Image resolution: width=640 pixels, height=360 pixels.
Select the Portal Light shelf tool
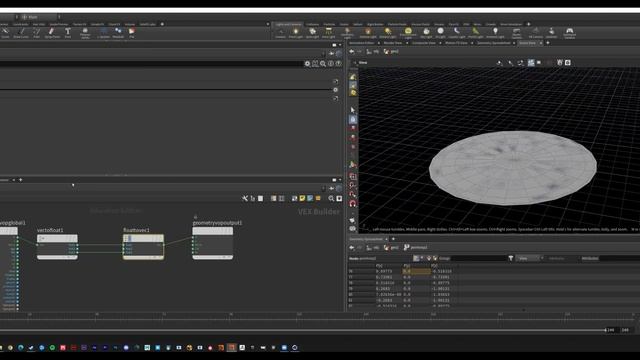476,33
